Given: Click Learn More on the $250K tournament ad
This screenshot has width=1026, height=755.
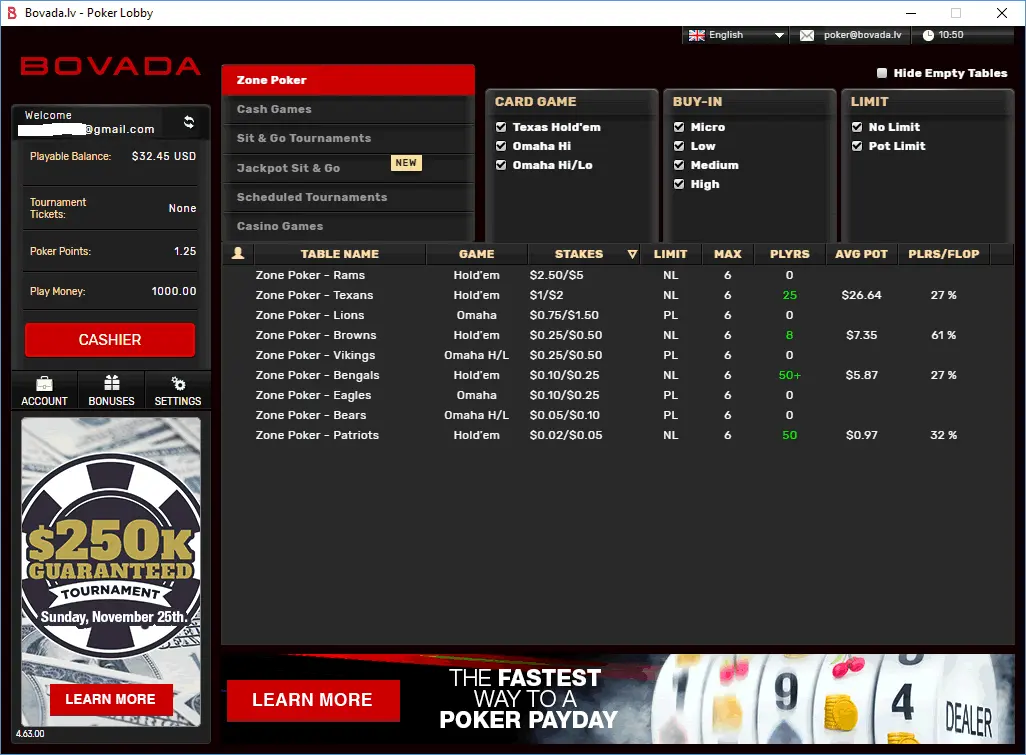Looking at the screenshot, I should (x=110, y=699).
